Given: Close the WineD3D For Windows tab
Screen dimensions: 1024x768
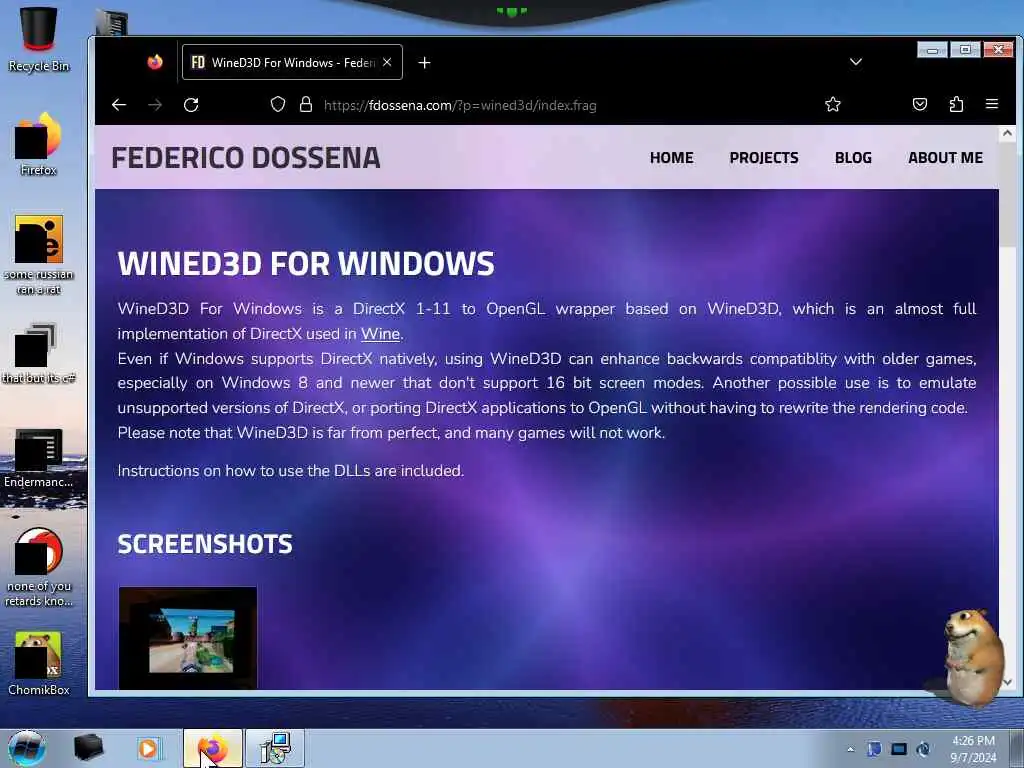Looking at the screenshot, I should pos(387,63).
